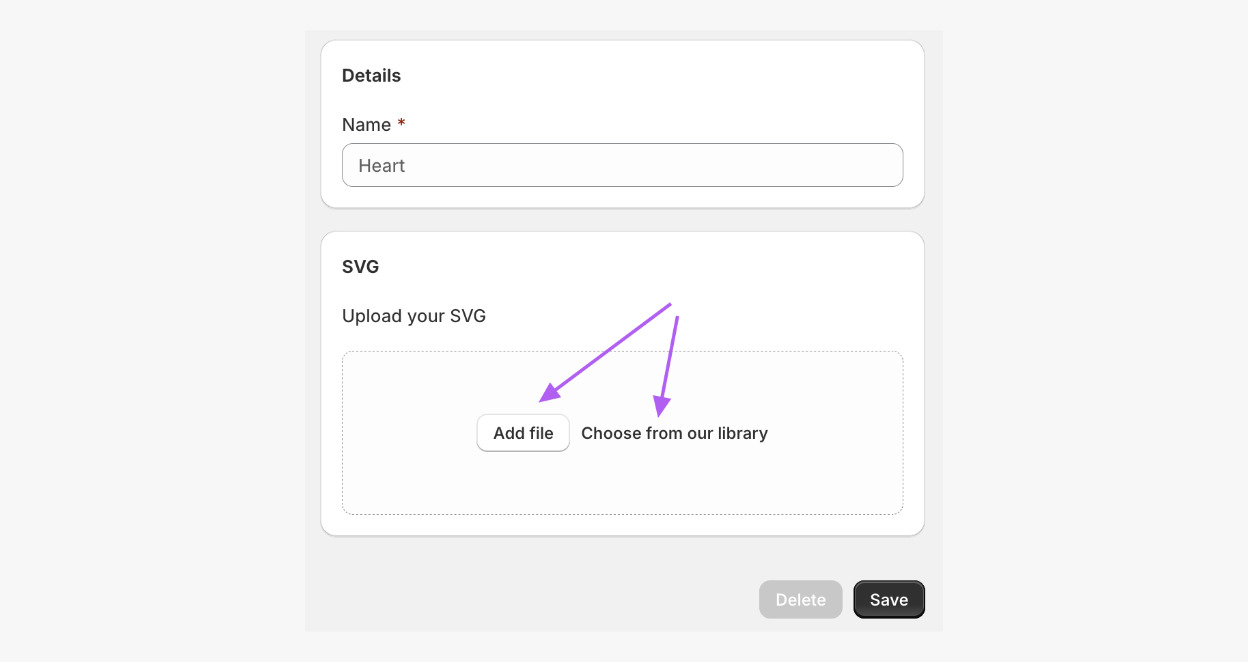Image resolution: width=1248 pixels, height=662 pixels.
Task: Click the gray footer area left of Delete
Action: coord(530,600)
